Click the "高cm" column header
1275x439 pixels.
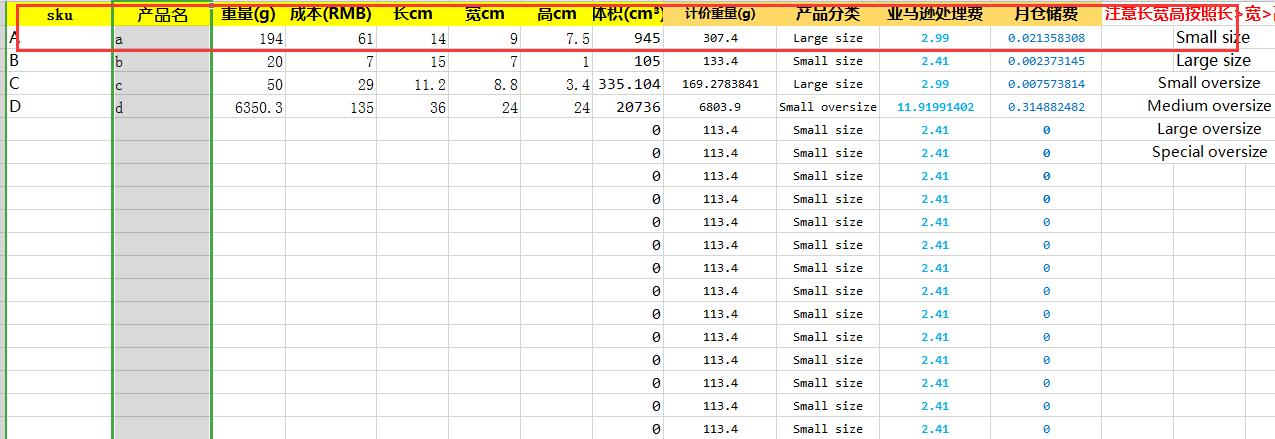[x=557, y=15]
